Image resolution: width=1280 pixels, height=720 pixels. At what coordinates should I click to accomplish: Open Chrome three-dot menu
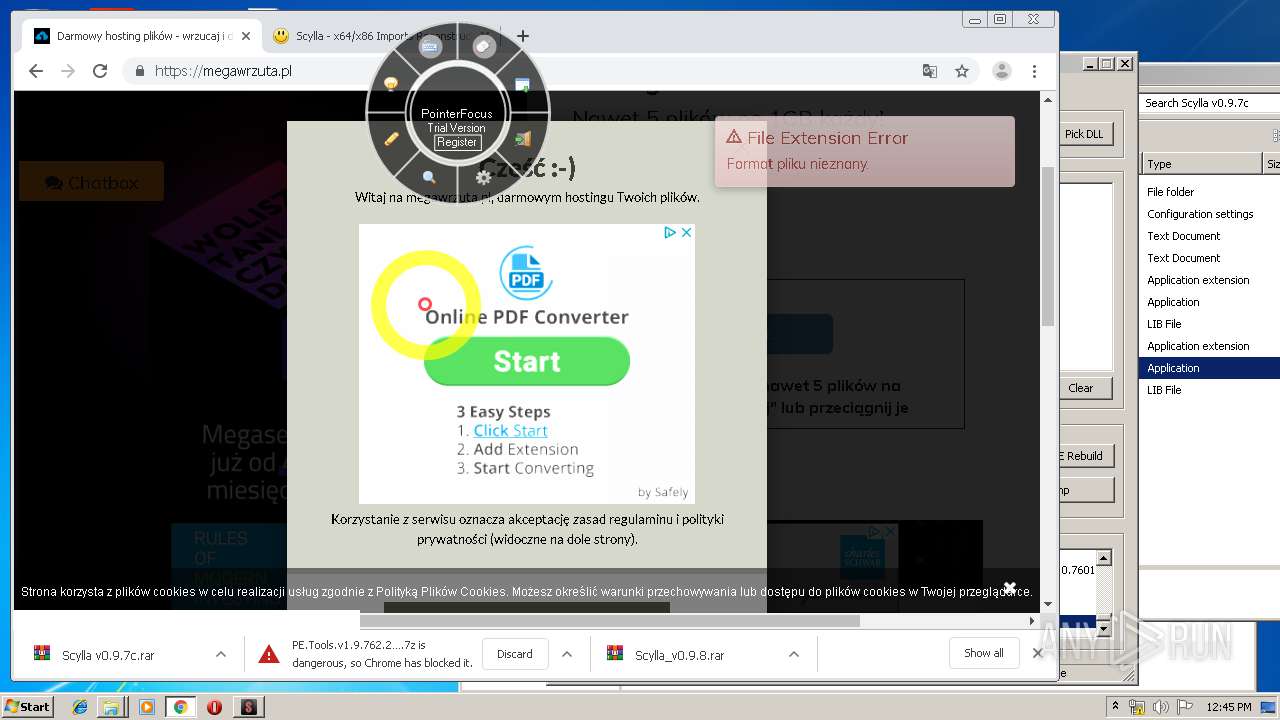coord(1034,71)
